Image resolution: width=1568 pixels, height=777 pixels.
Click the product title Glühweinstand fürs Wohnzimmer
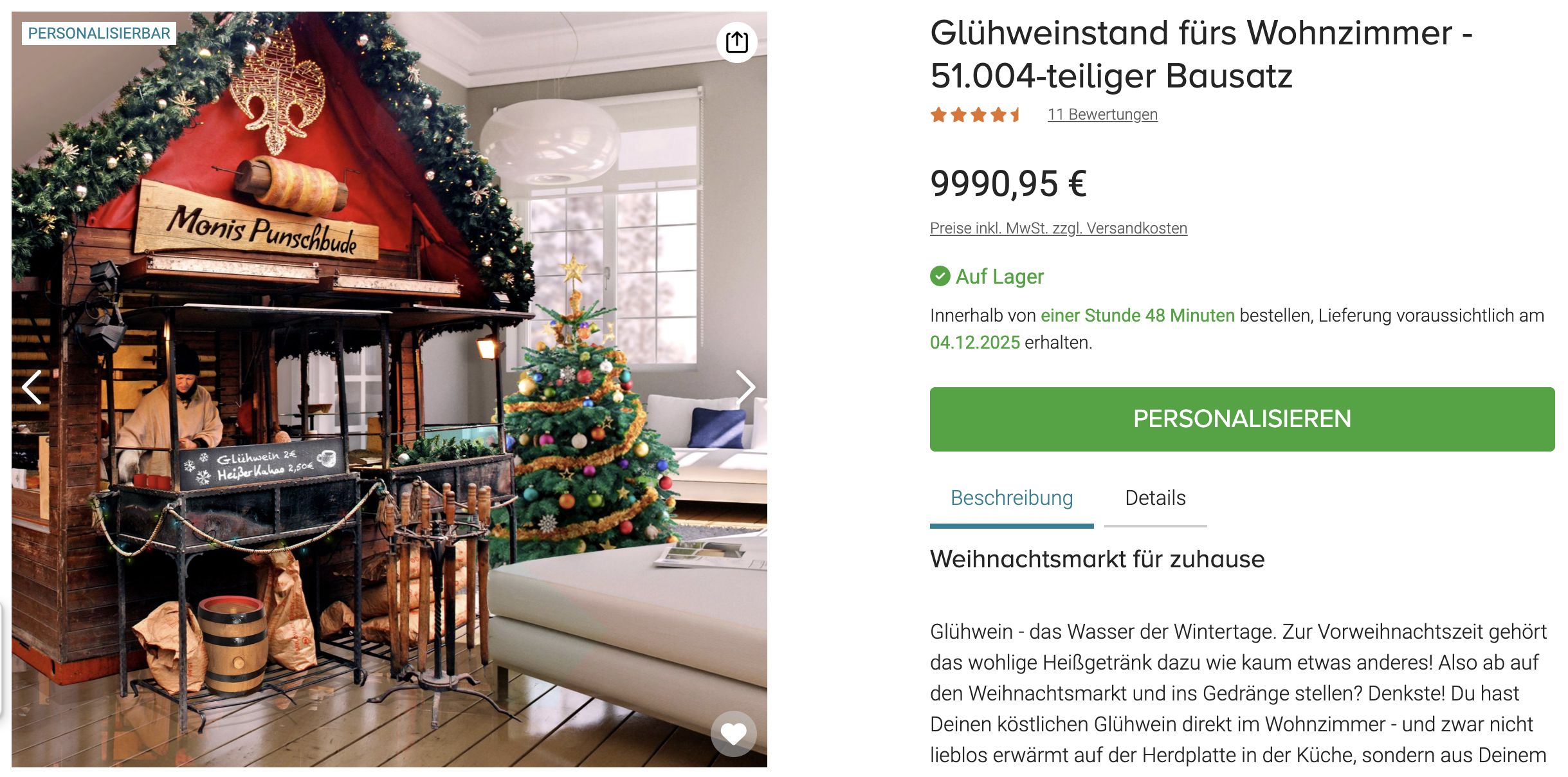[1201, 54]
